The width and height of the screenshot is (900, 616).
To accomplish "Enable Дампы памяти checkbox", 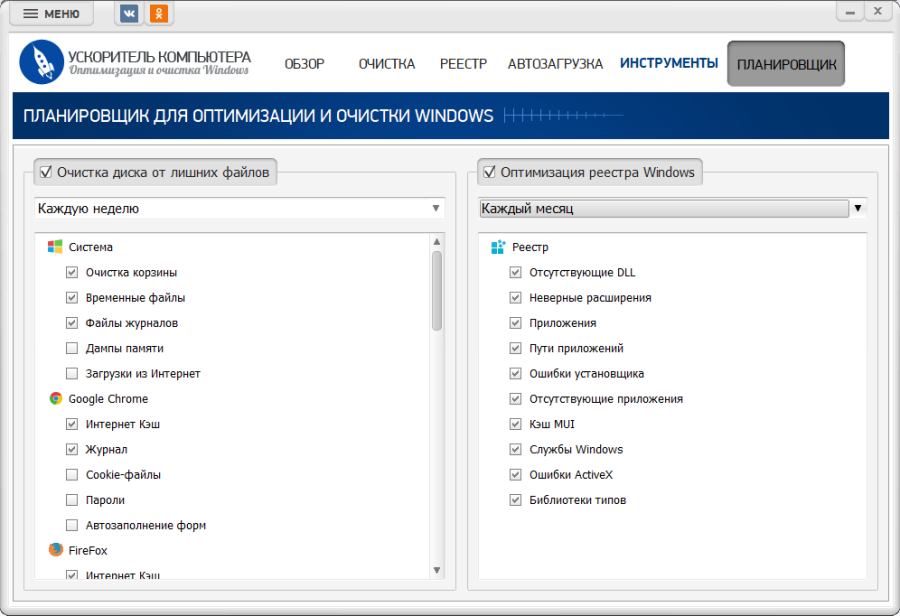I will pos(72,348).
